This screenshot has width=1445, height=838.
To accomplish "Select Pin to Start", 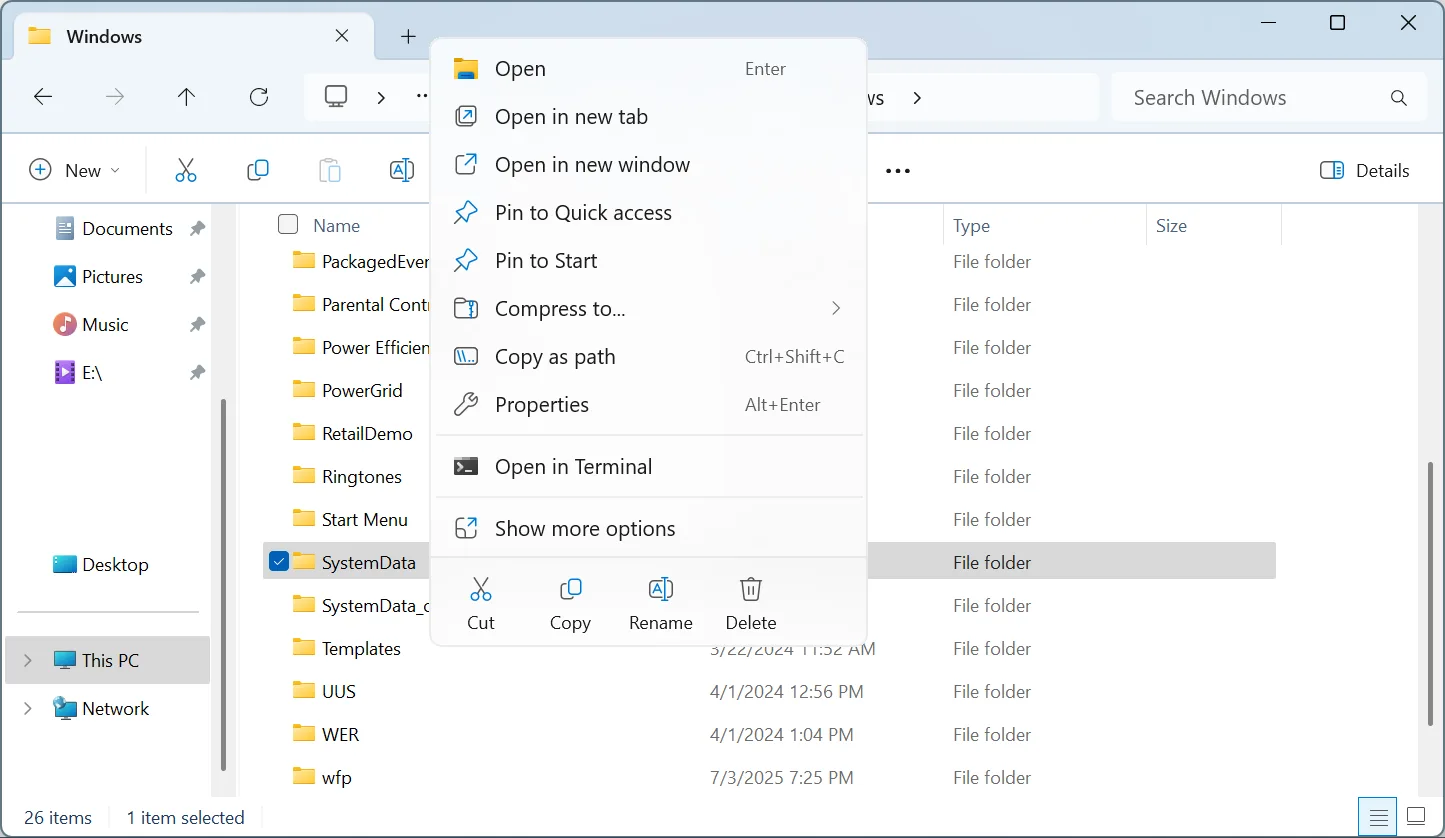I will (x=648, y=261).
